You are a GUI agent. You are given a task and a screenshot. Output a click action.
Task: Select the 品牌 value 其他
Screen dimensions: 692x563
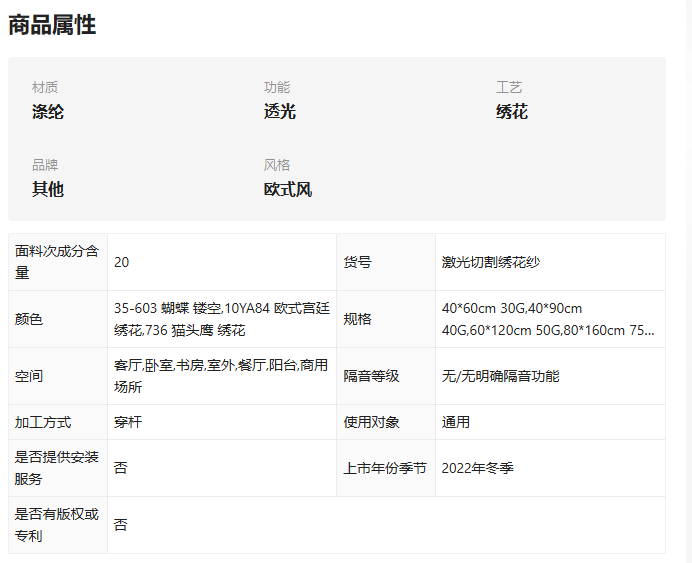click(48, 190)
